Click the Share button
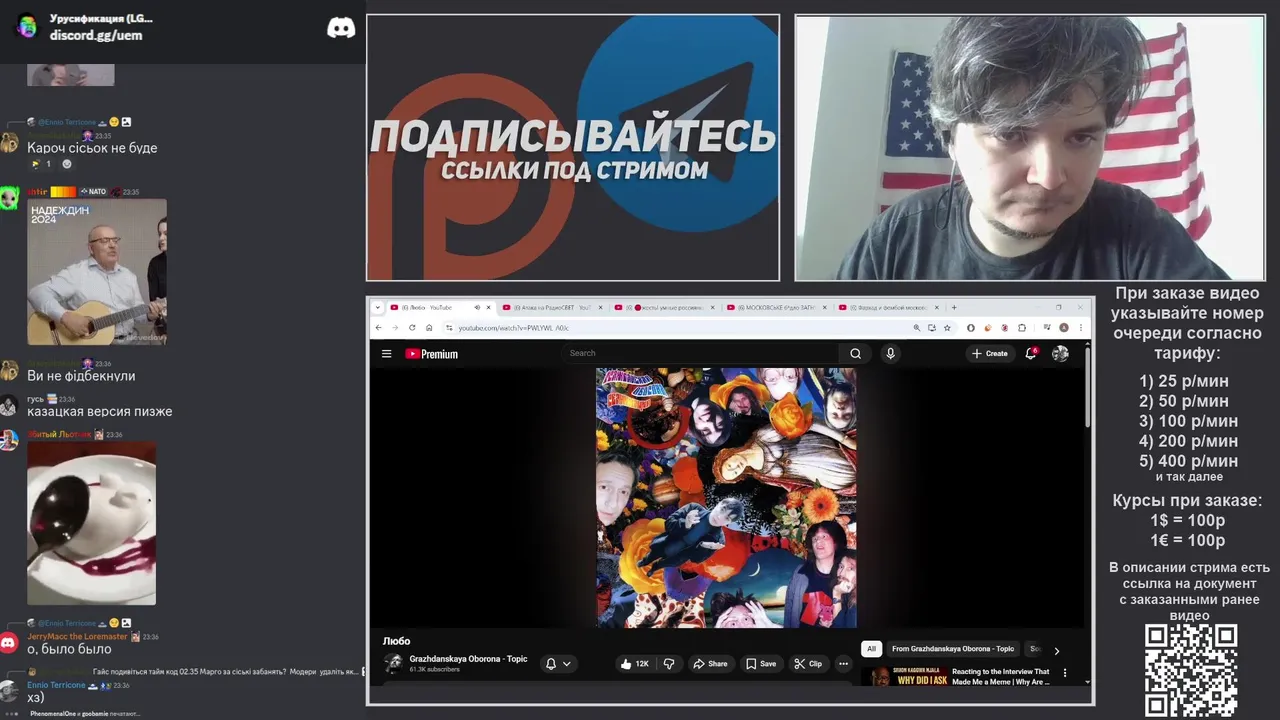 [x=711, y=663]
